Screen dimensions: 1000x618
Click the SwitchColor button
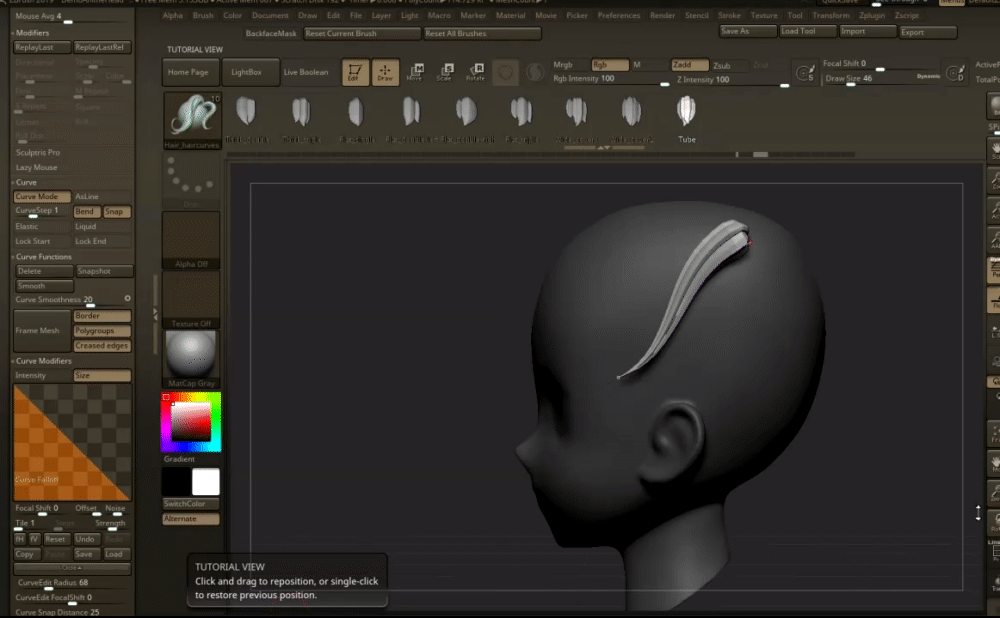(191, 504)
